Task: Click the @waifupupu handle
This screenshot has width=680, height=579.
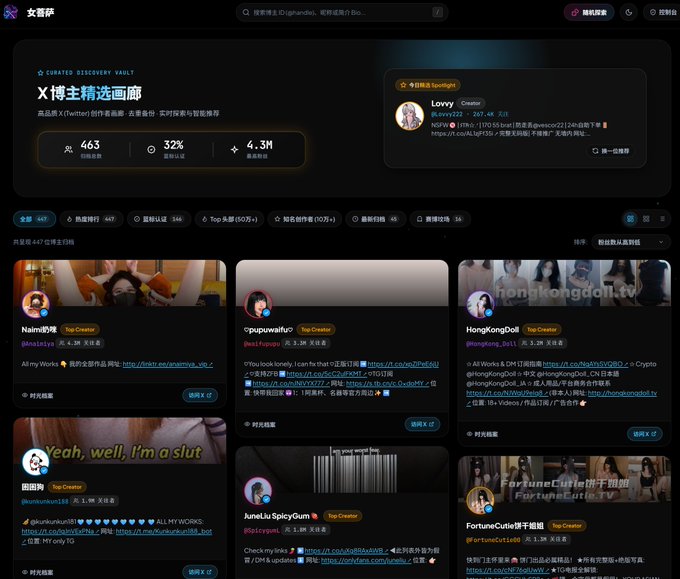Action: (262, 343)
